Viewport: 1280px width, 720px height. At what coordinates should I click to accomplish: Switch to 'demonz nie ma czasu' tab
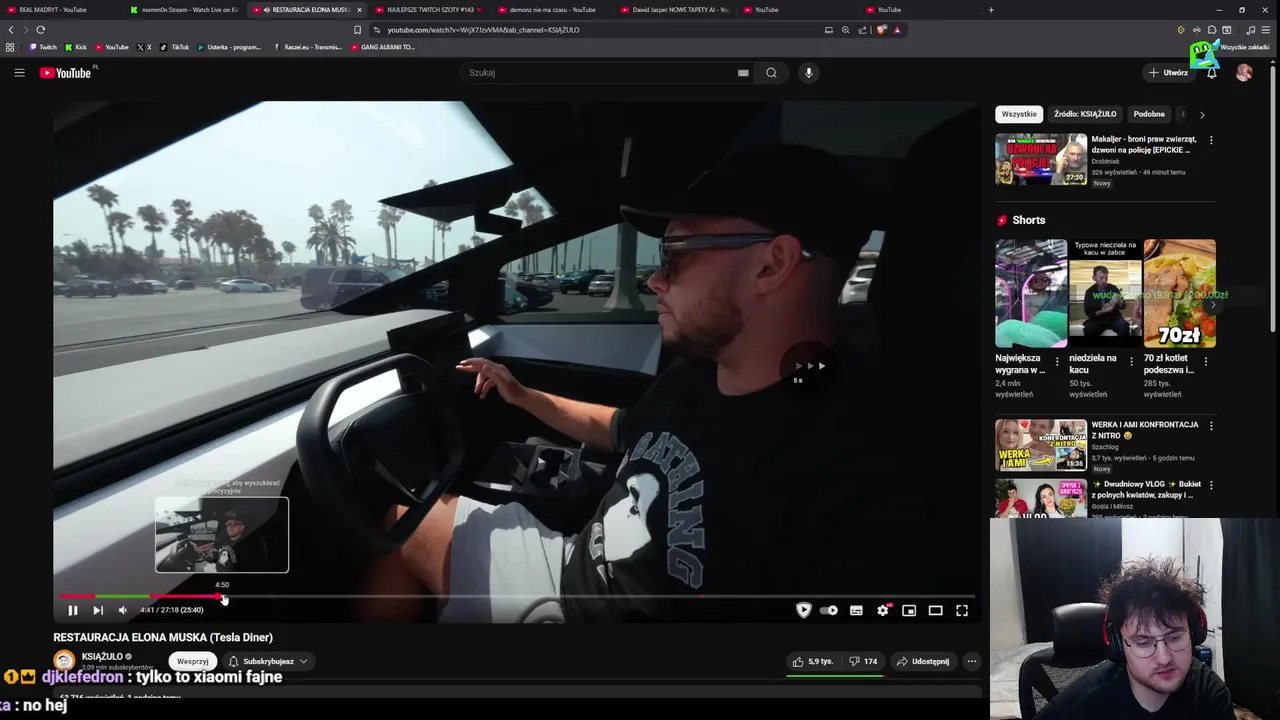(550, 10)
